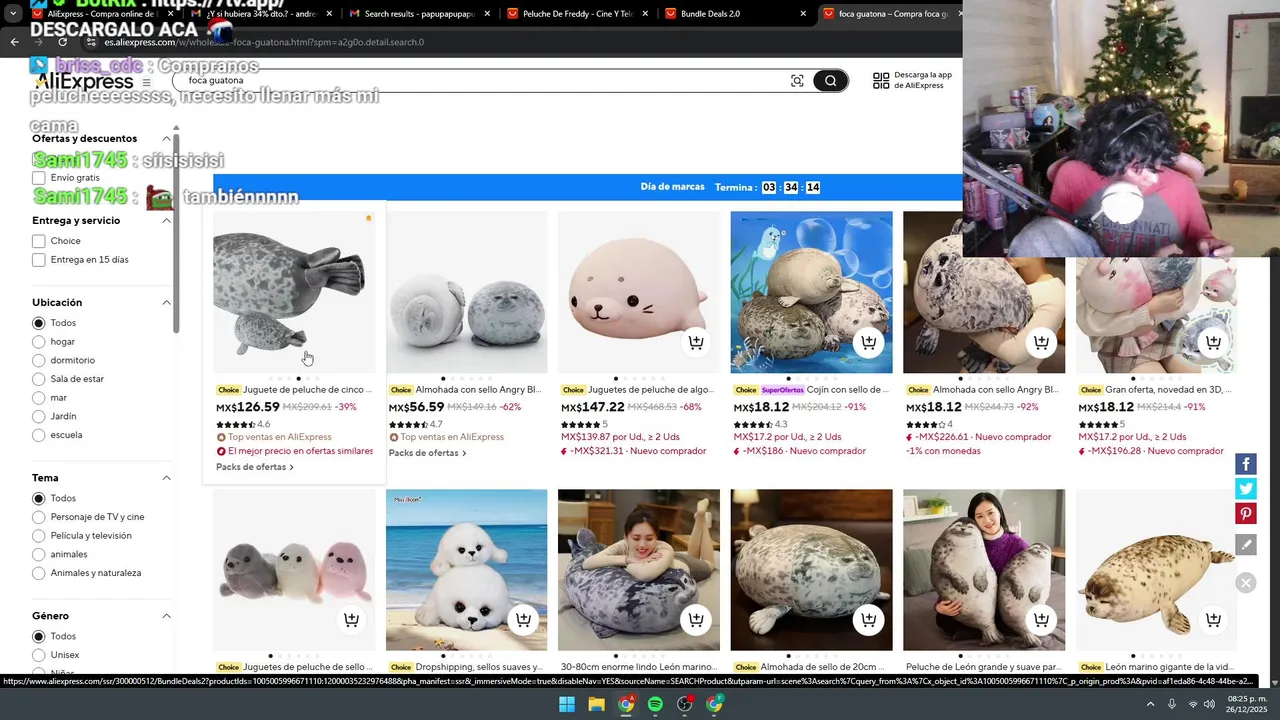Choose Sala de estar radio button

click(38, 379)
